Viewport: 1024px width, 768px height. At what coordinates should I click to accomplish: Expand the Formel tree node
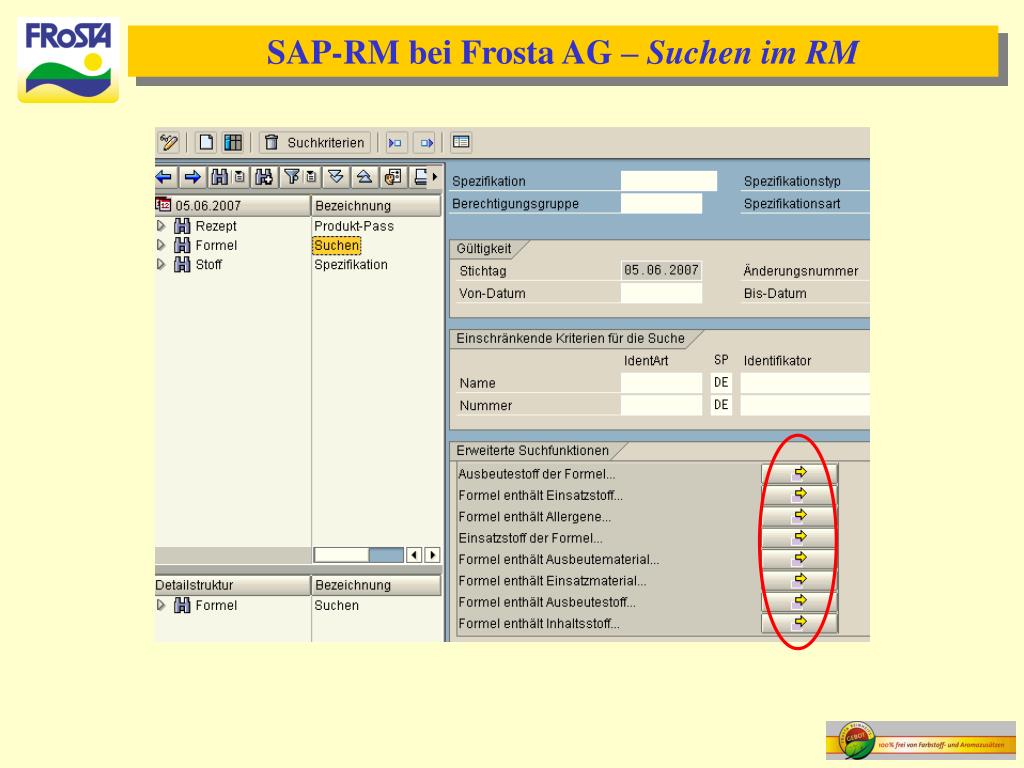[x=161, y=245]
